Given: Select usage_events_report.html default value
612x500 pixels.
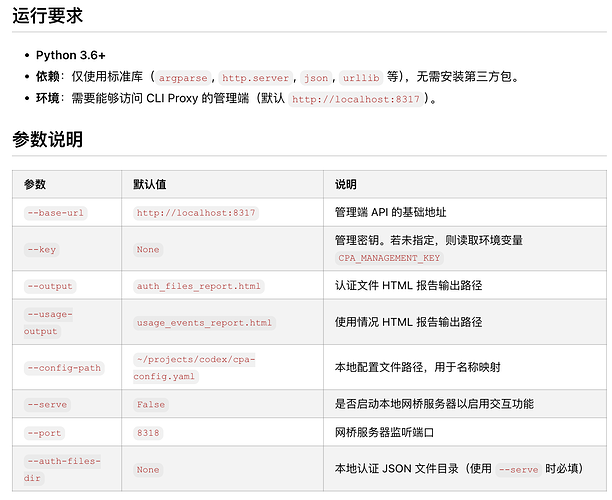Looking at the screenshot, I should pyautogui.click(x=204, y=323).
